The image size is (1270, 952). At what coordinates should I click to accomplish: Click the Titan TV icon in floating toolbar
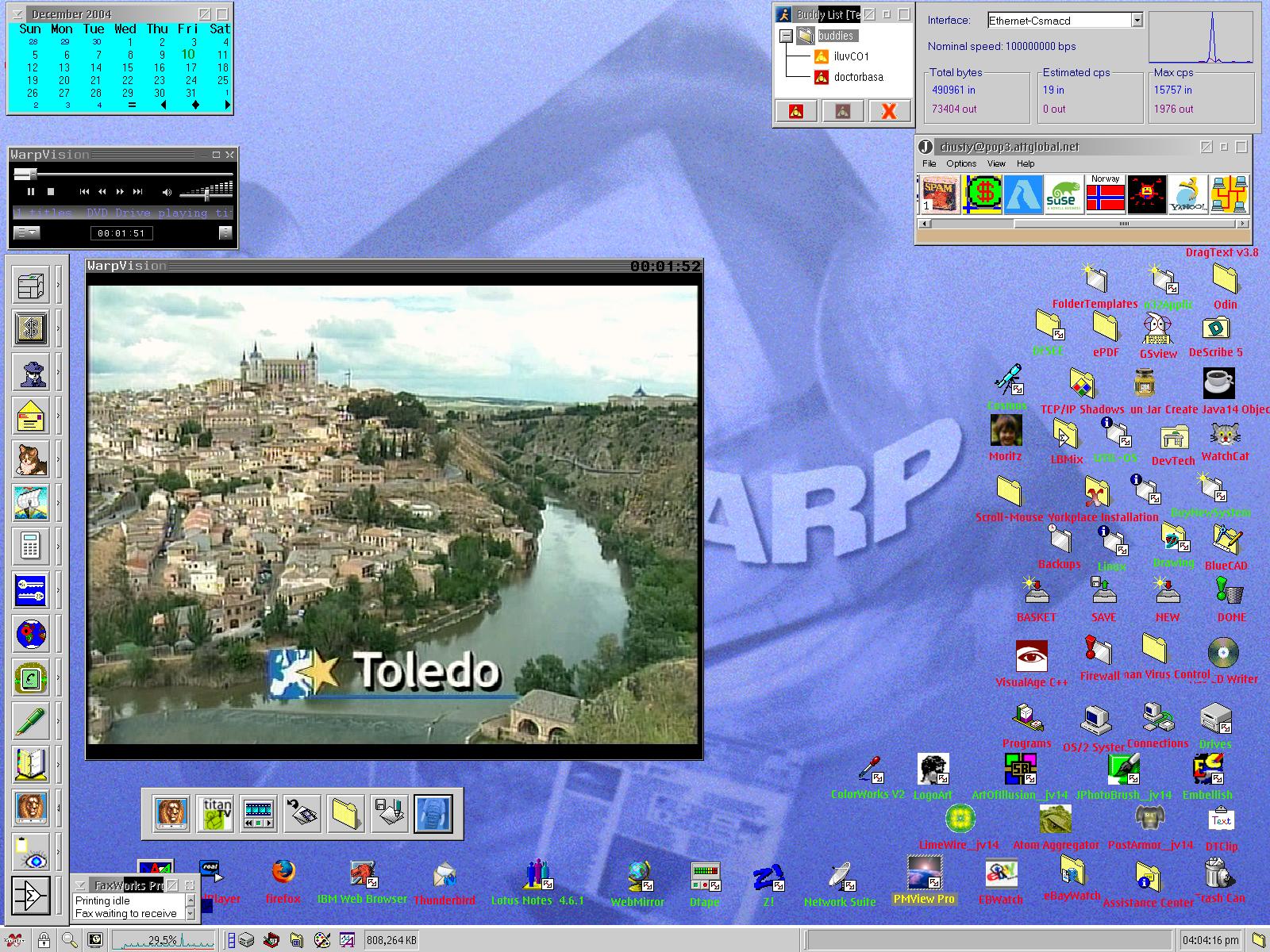click(x=216, y=814)
